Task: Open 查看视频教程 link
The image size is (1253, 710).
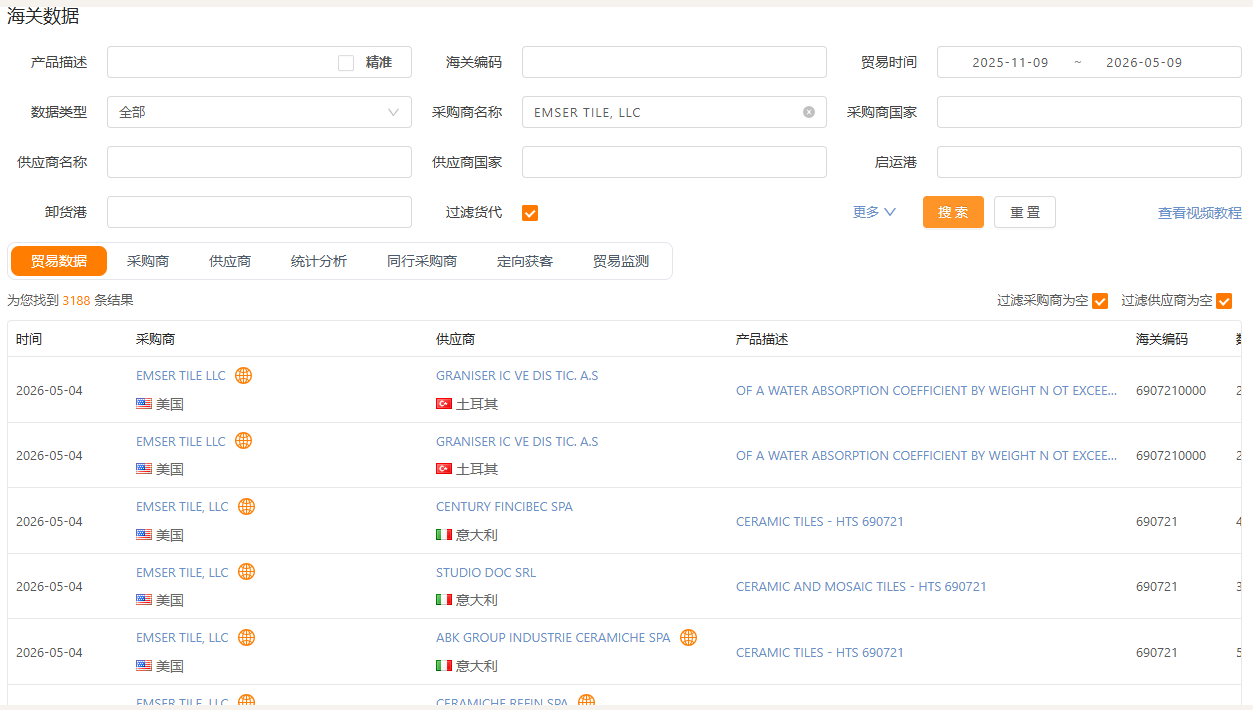Action: tap(1200, 213)
